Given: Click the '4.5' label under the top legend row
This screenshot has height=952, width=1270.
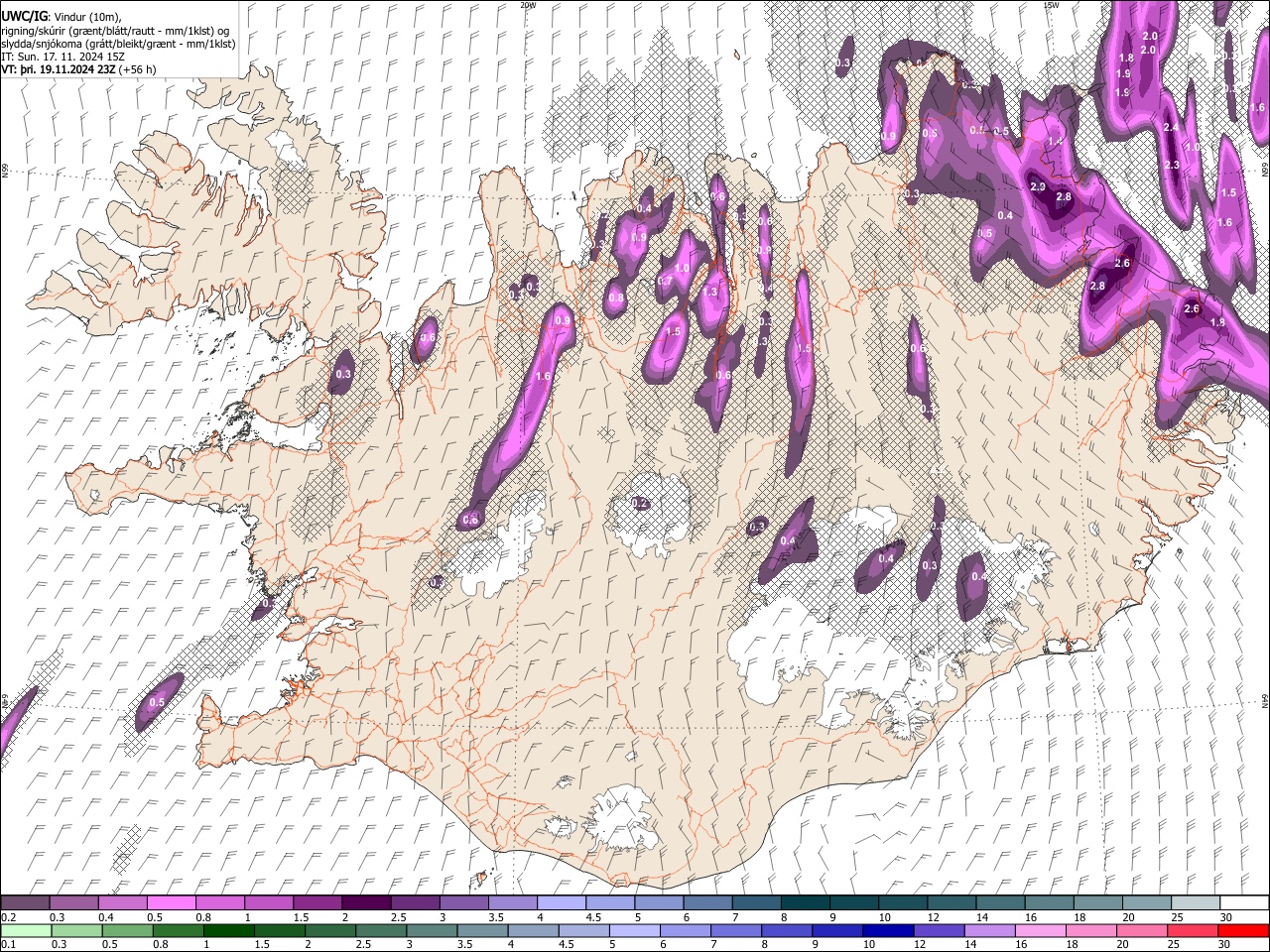Looking at the screenshot, I should coord(593,917).
